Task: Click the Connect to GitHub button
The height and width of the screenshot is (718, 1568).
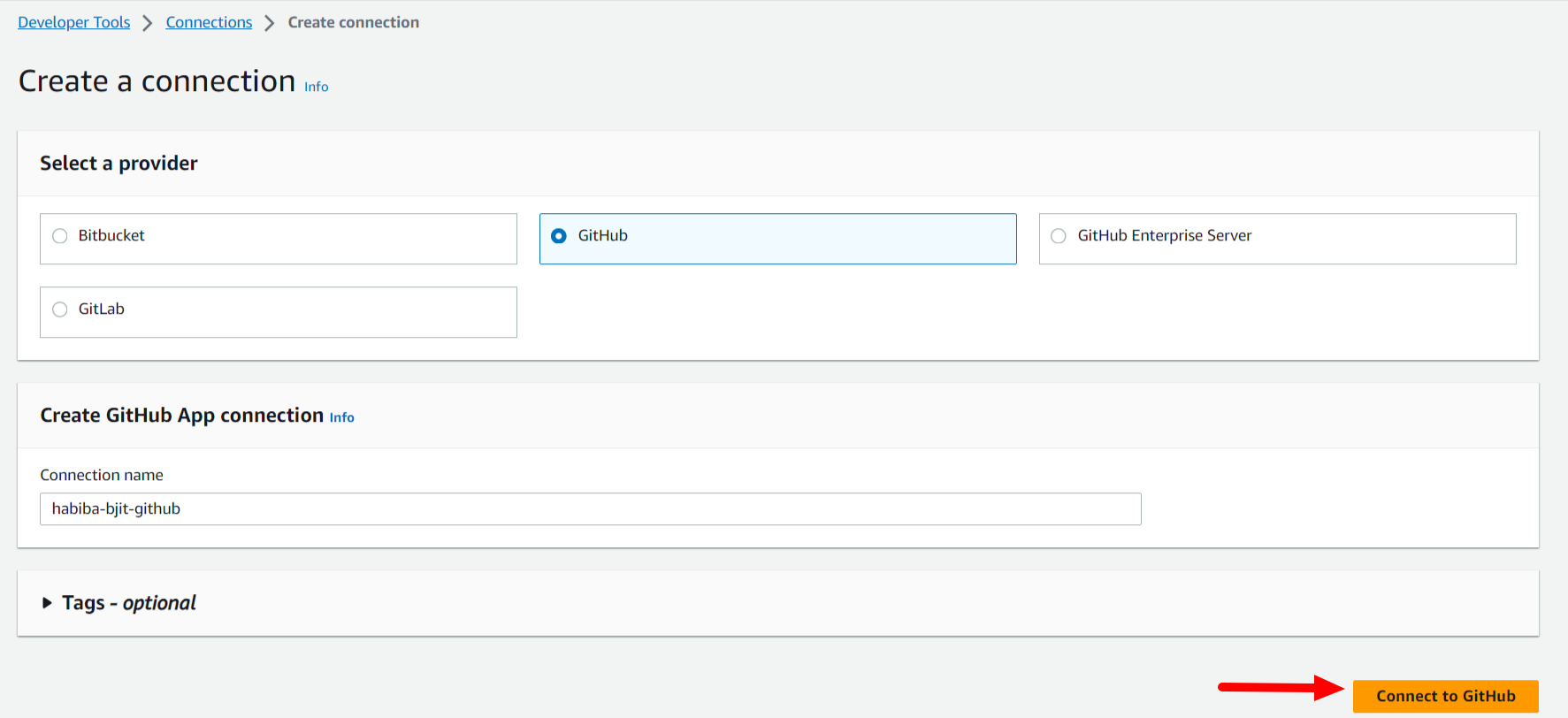Action: 1446,696
